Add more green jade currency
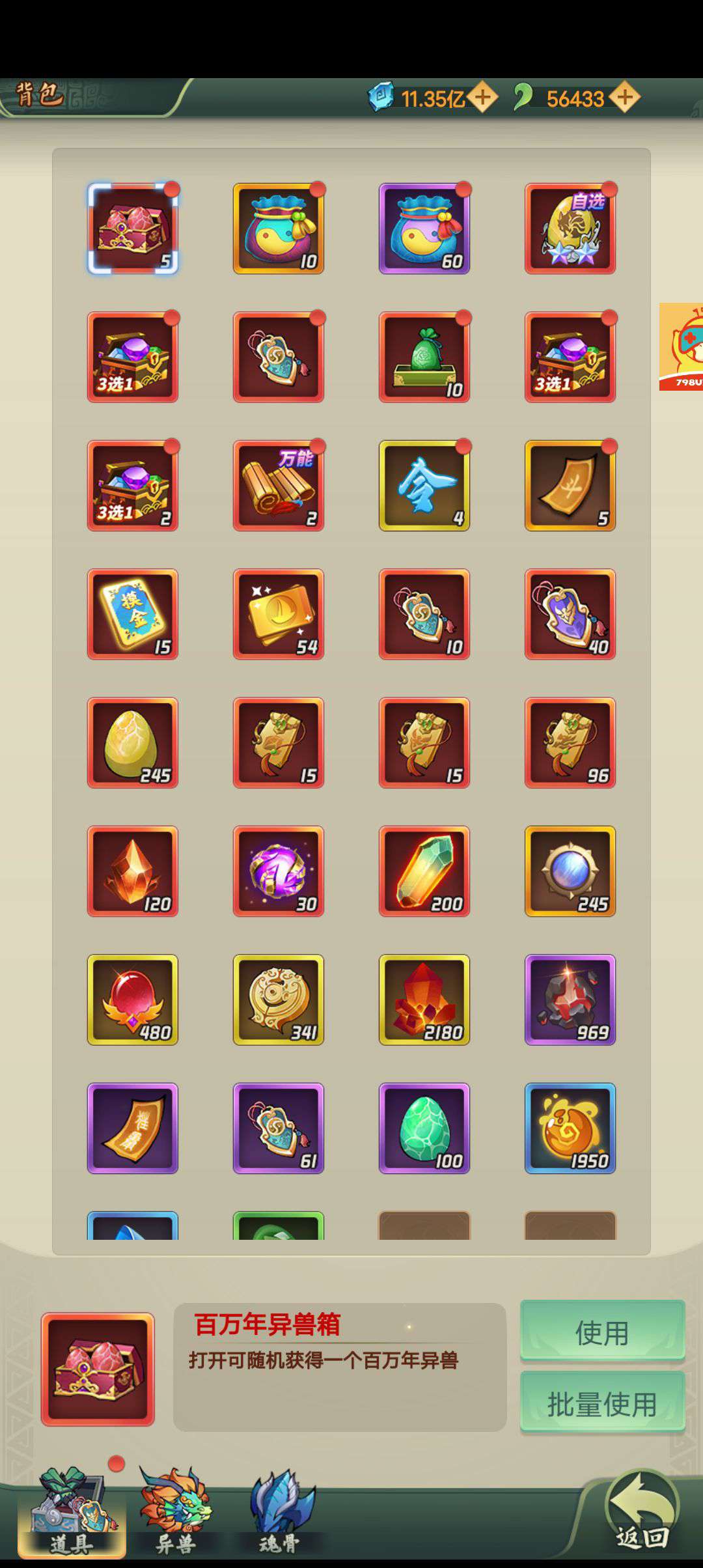 point(625,98)
